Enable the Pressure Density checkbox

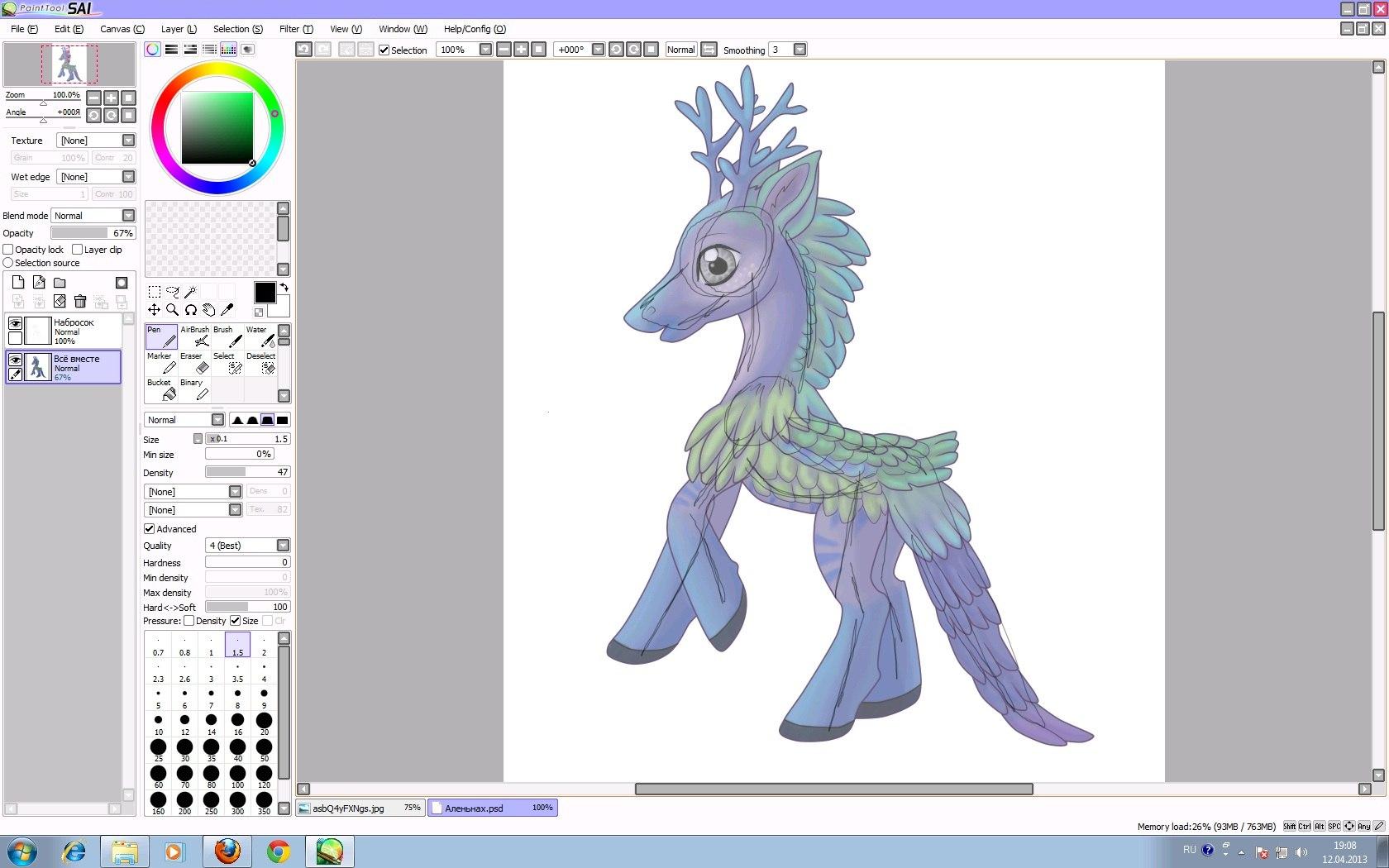coord(189,621)
